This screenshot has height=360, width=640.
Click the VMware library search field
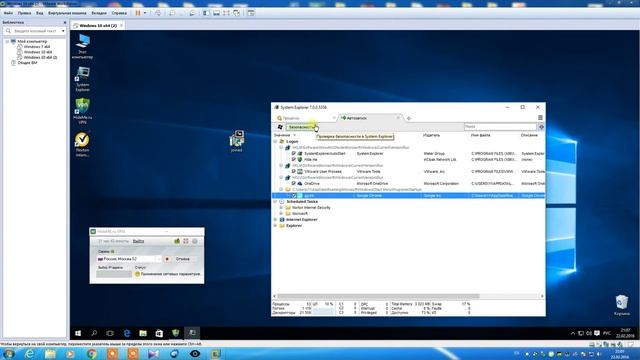[x=33, y=31]
